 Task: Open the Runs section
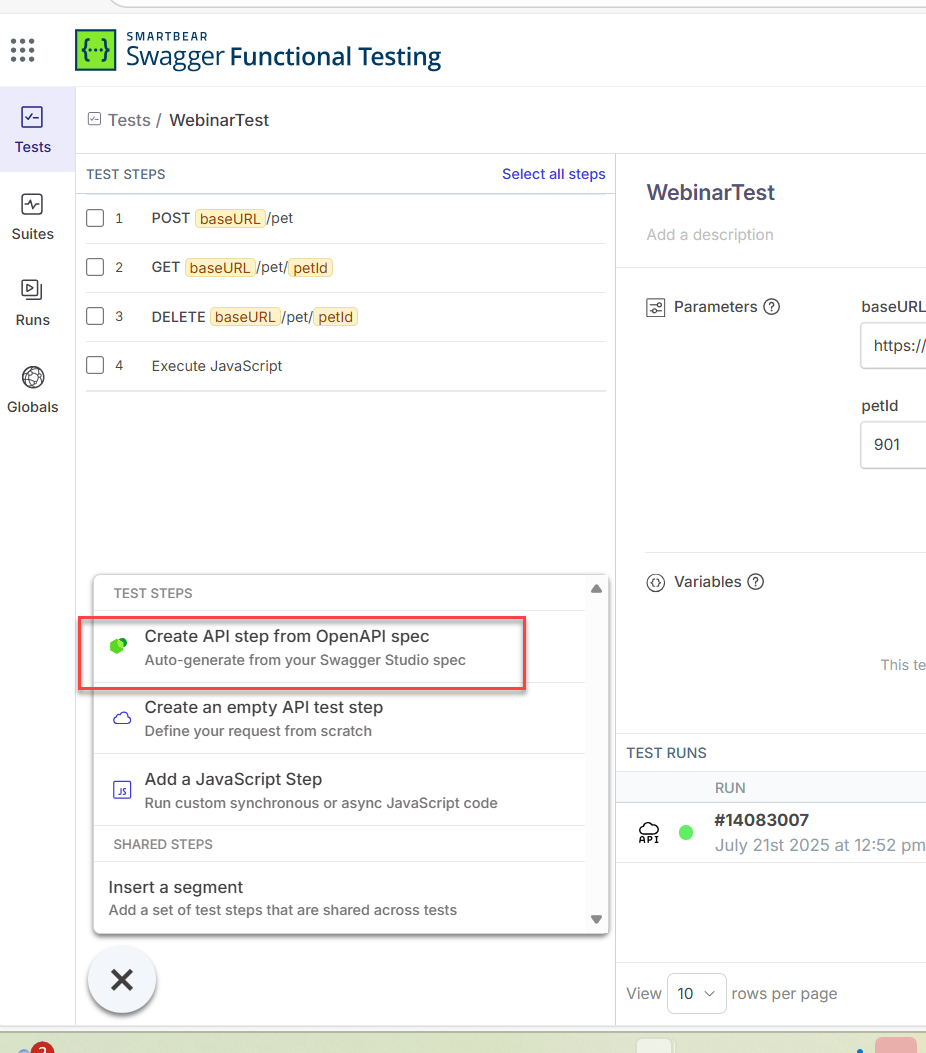click(32, 303)
